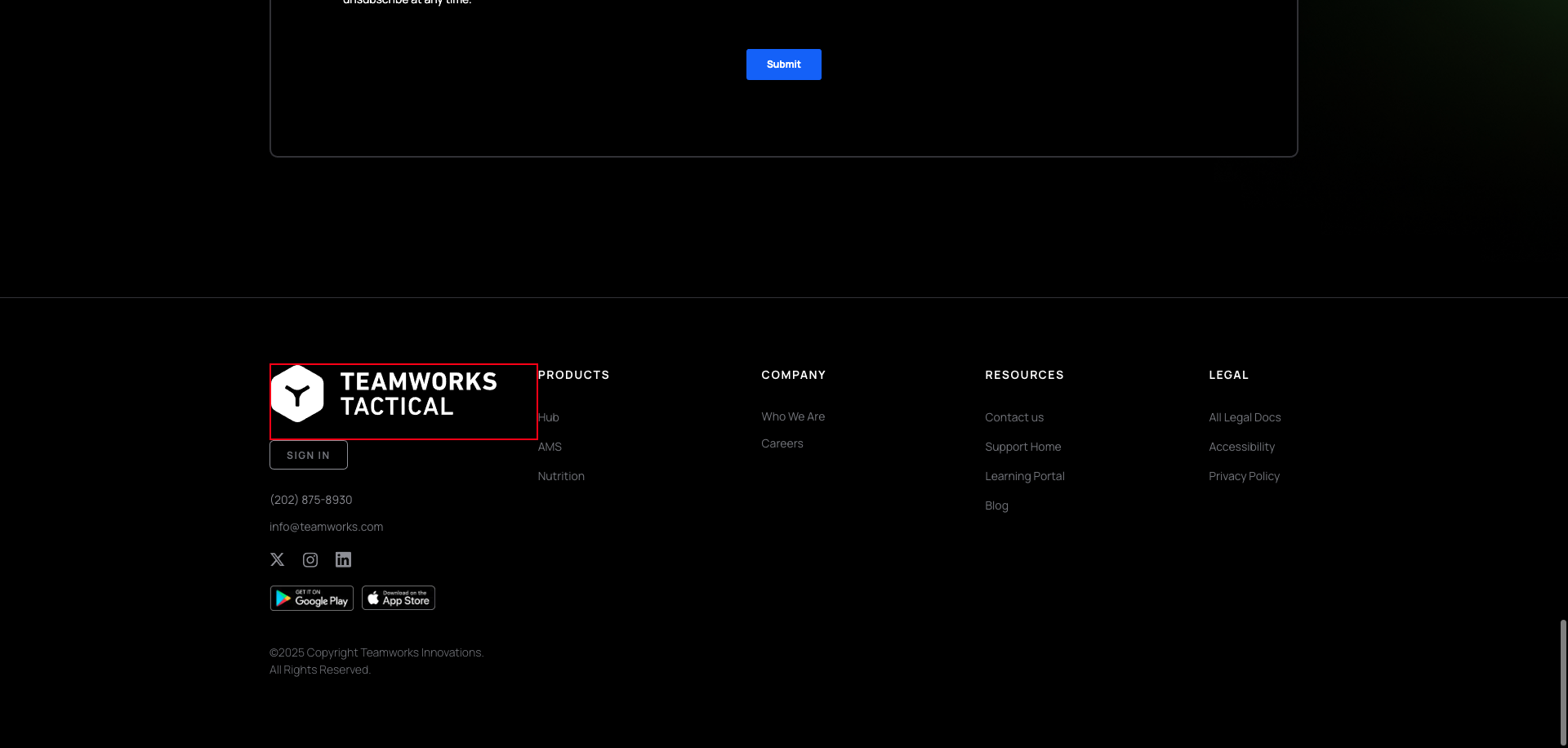View All Legal Docs
The height and width of the screenshot is (748, 1568).
tap(1245, 417)
